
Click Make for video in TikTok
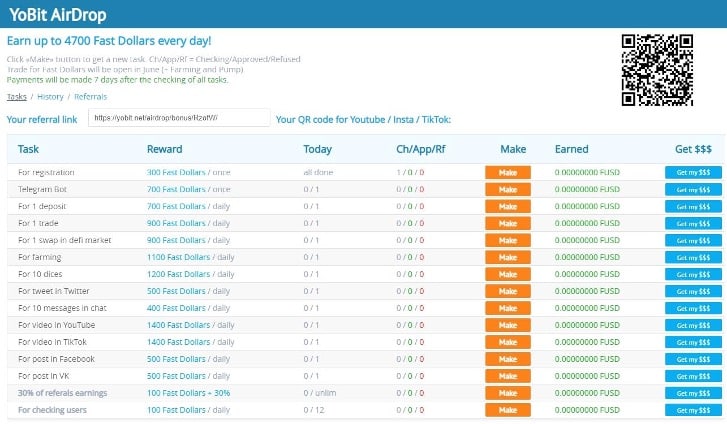pyautogui.click(x=508, y=342)
